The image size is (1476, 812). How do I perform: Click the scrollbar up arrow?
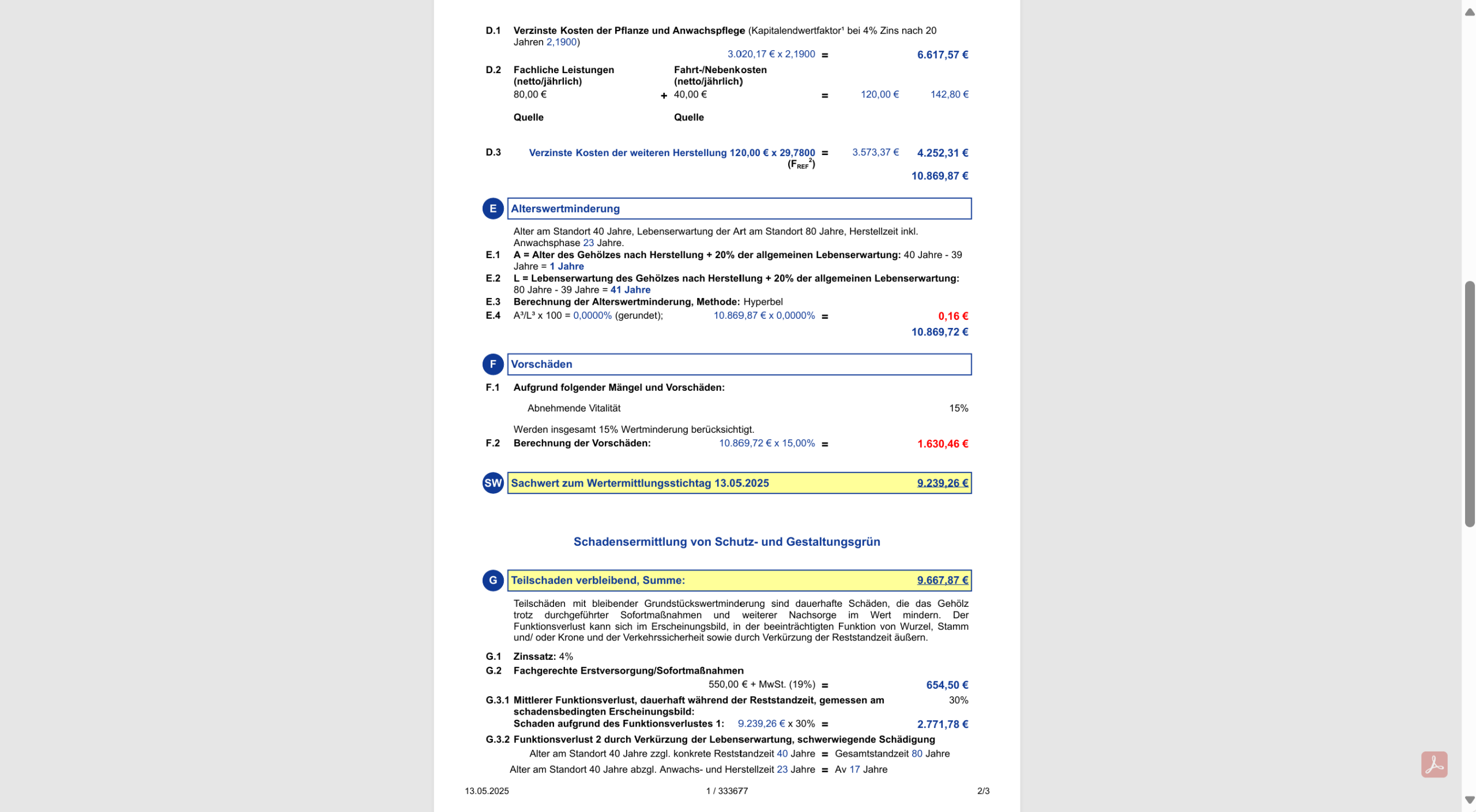[1470, 12]
